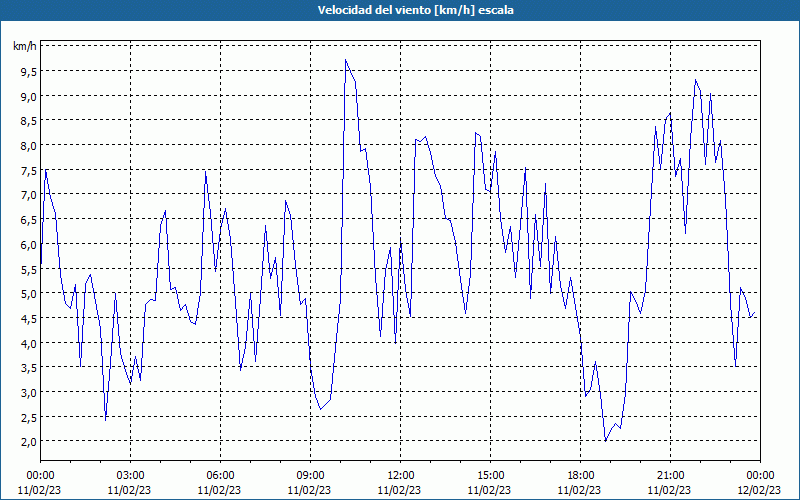Click the '00:00' label above '12/02/23'
Image resolution: width=800 pixels, height=500 pixels.
[x=760, y=476]
